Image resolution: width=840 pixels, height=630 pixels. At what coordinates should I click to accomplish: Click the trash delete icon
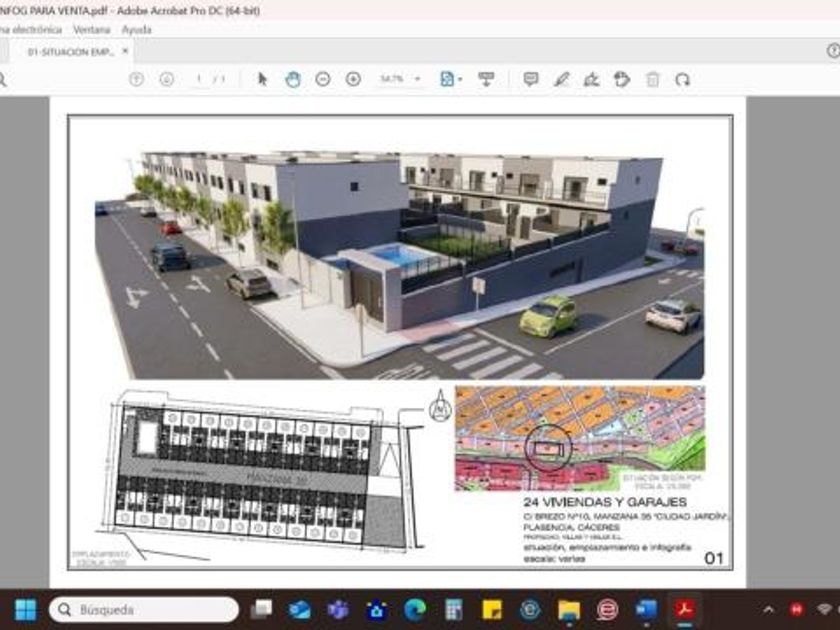click(x=652, y=79)
